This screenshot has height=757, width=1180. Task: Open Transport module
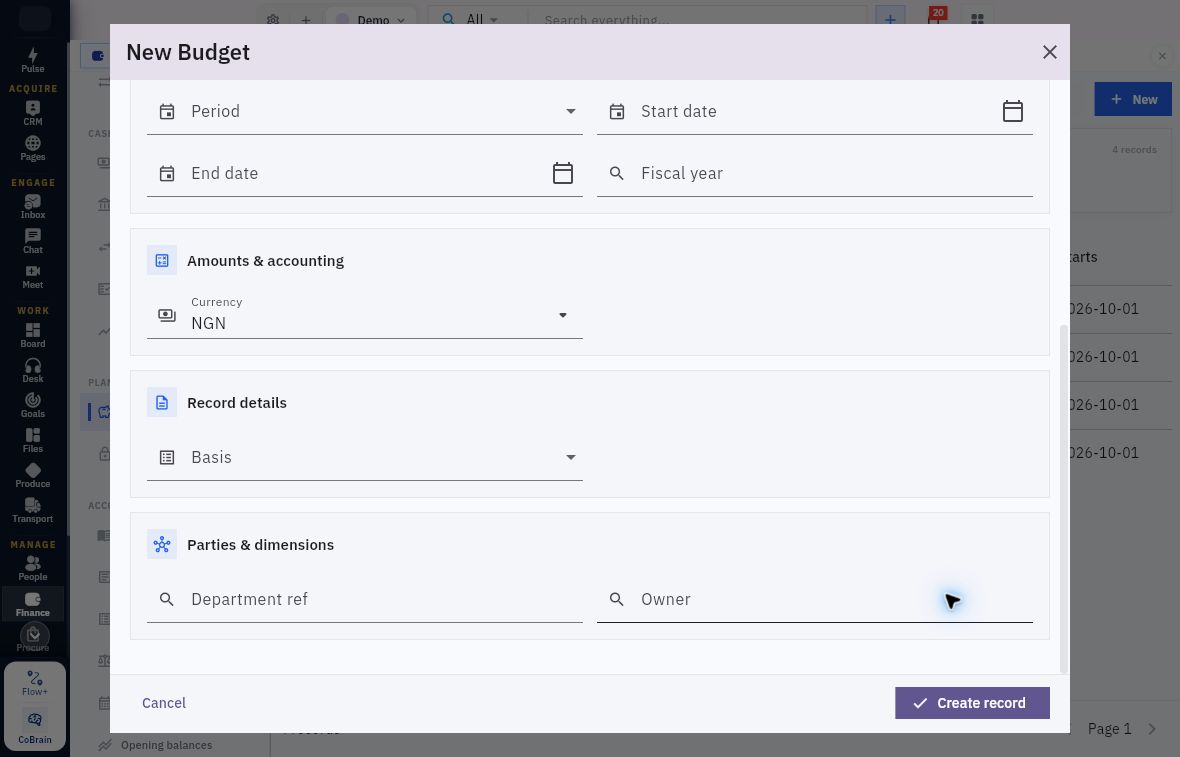tap(32, 510)
